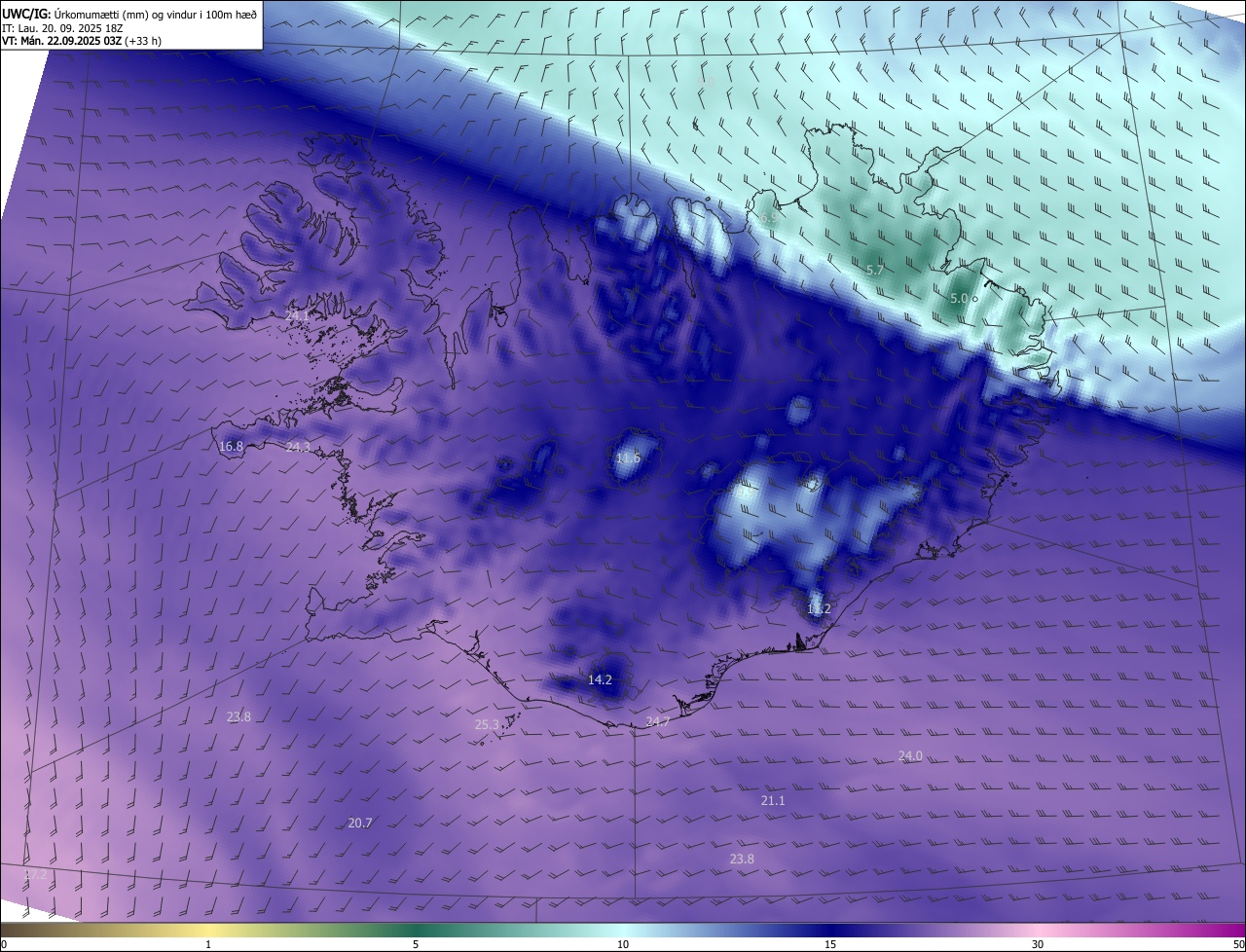Click the legend tick labeled 5
1246x952 pixels.
pyautogui.click(x=416, y=944)
